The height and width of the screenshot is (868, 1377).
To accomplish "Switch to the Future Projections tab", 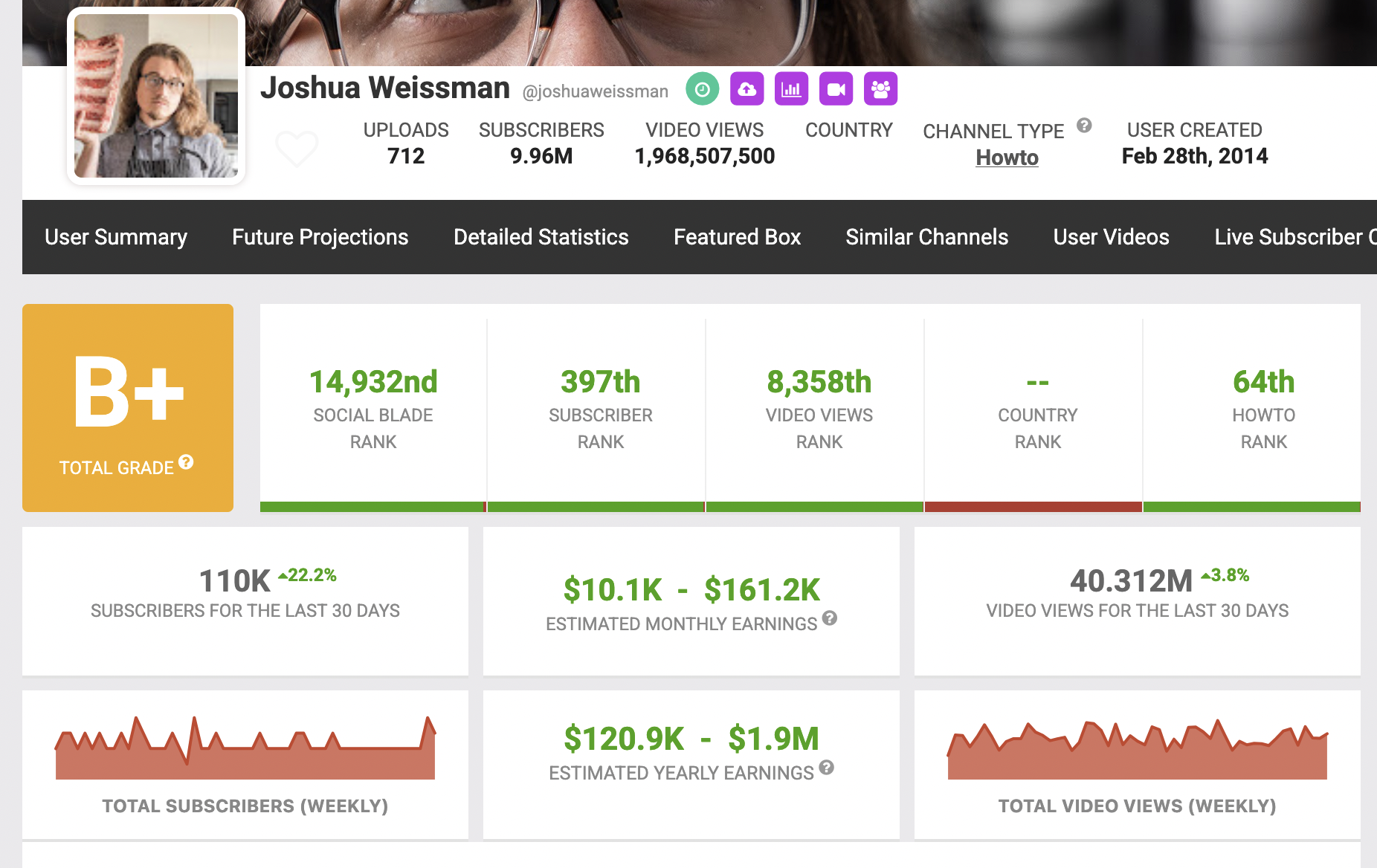I will 320,237.
